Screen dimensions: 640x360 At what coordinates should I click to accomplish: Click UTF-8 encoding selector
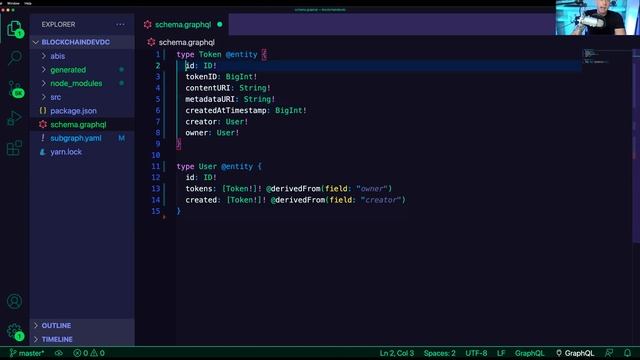point(476,353)
